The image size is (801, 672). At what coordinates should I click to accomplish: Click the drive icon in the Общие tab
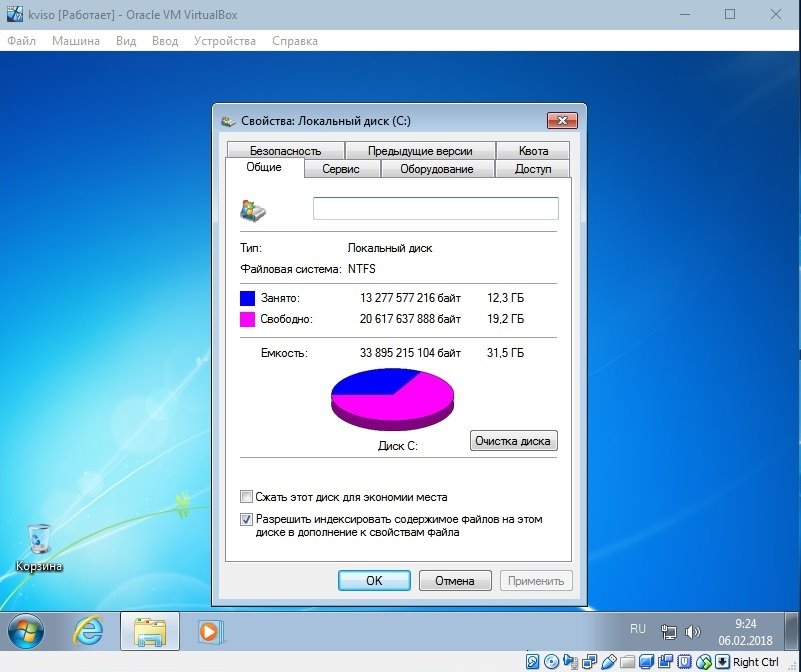(253, 210)
